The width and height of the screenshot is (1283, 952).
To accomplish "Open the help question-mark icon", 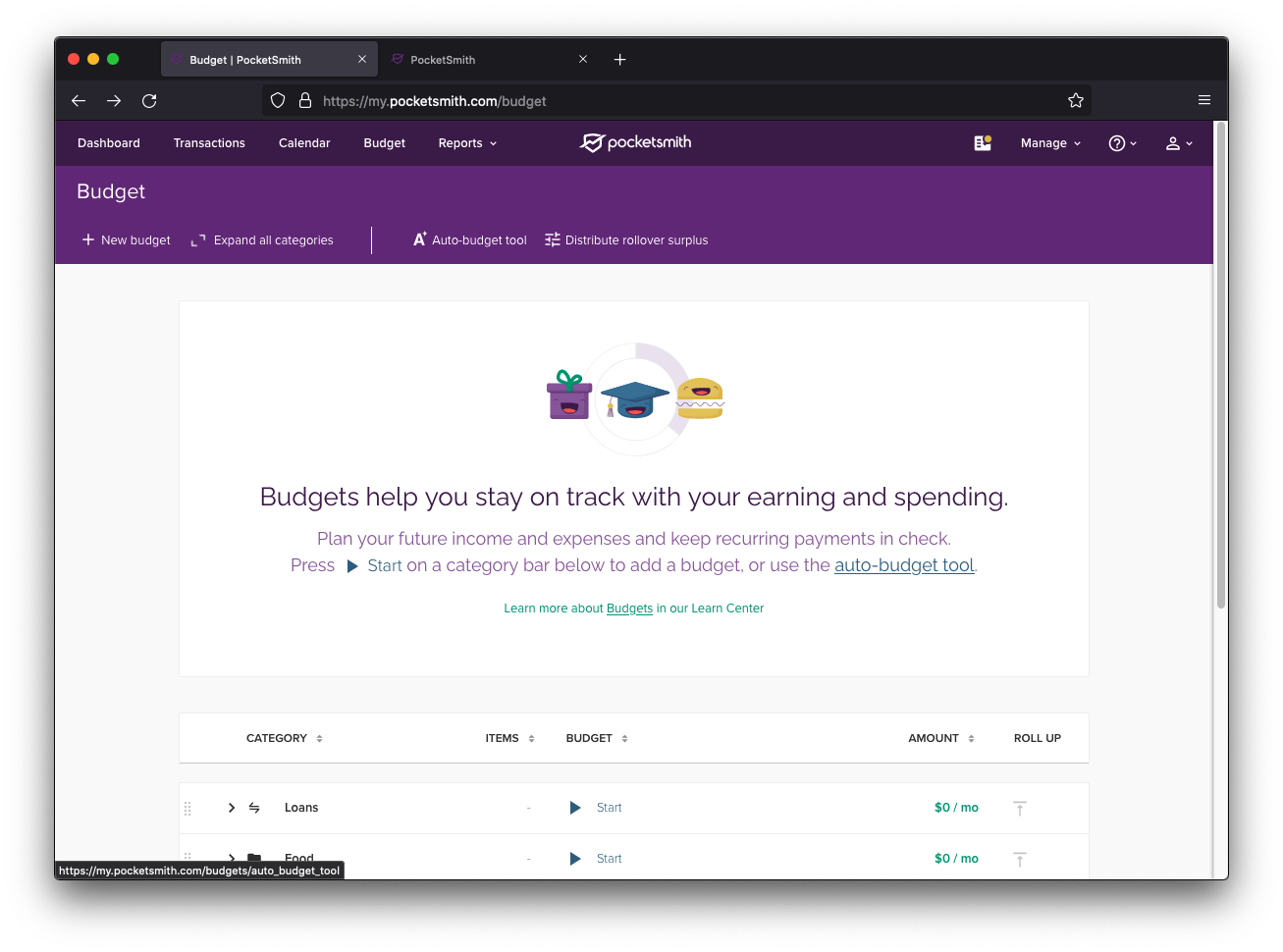I will (1116, 143).
